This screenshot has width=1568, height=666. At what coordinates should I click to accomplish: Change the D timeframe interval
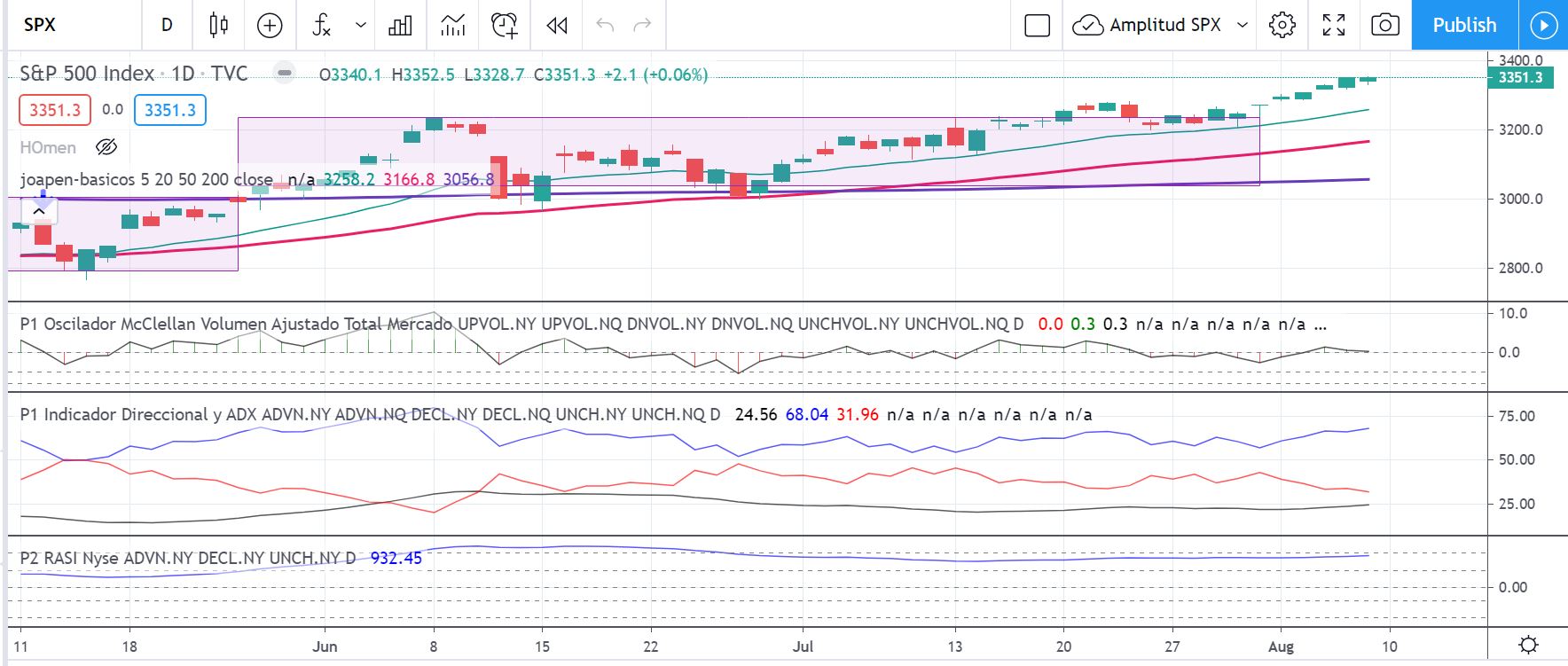167,26
